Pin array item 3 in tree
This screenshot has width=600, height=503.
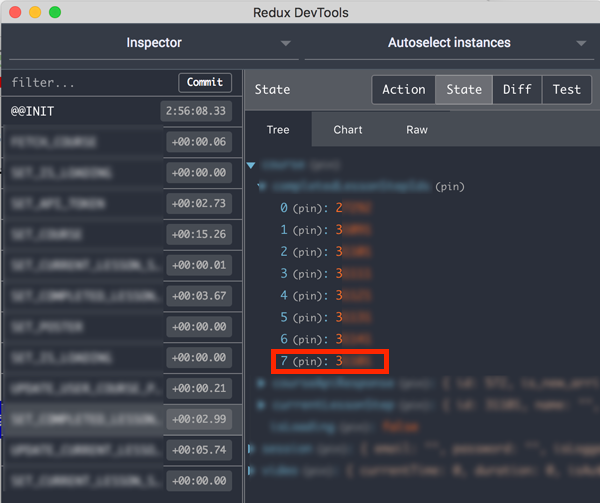[x=307, y=274]
